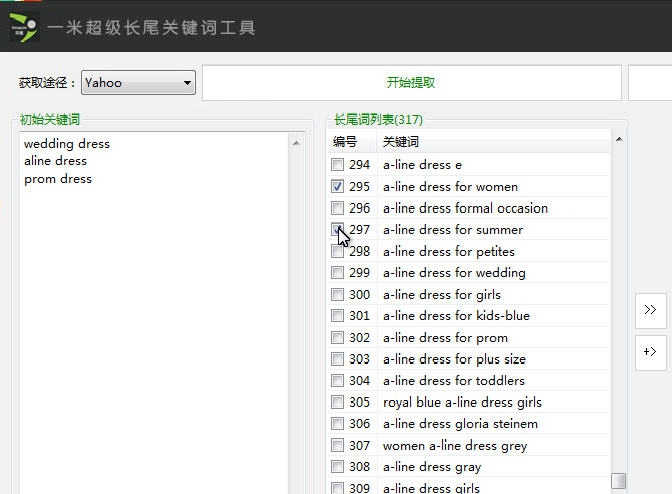The height and width of the screenshot is (494, 672).
Task: Select 'a-line dress e' keyword
Action: (x=423, y=165)
